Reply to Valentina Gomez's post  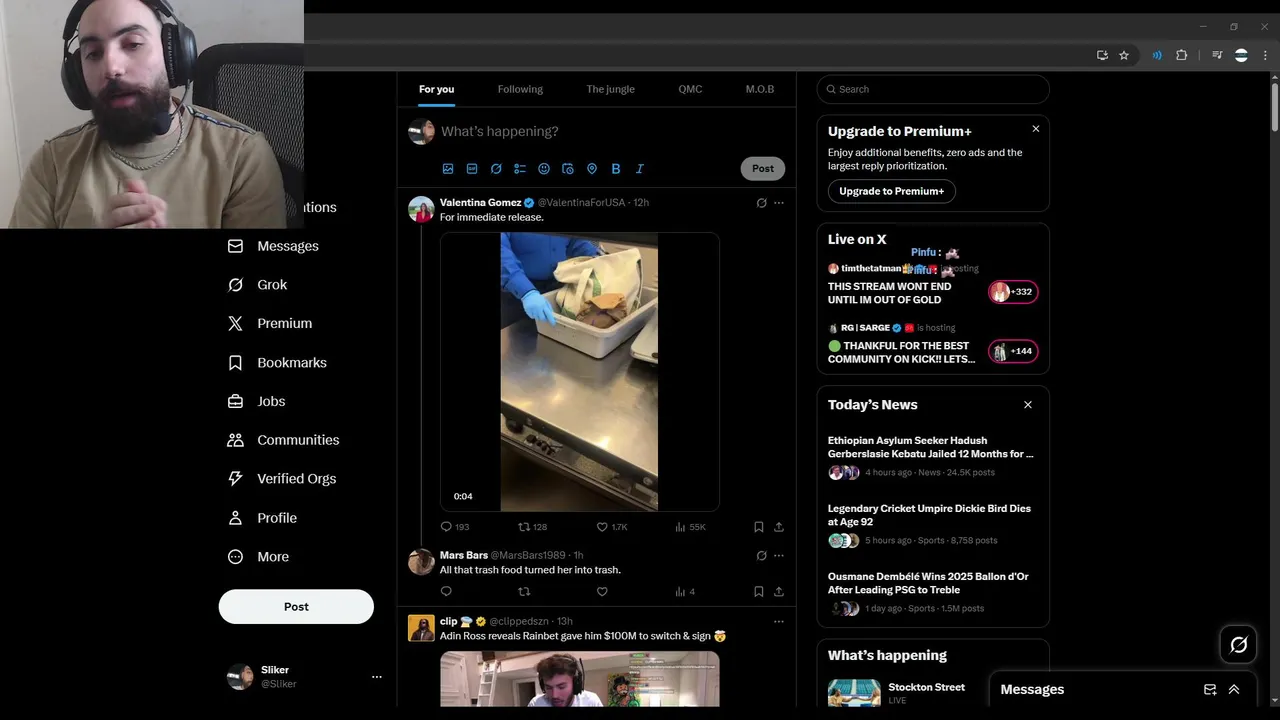pyautogui.click(x=455, y=527)
